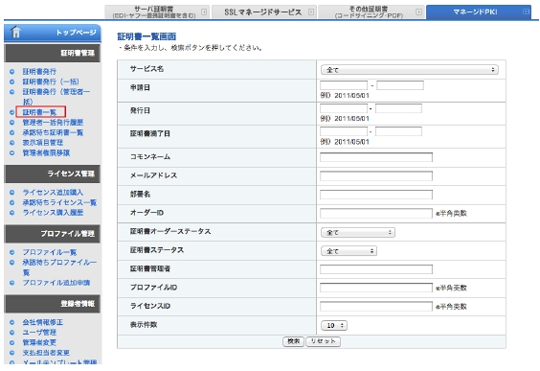The height and width of the screenshot is (371, 540).
Task: Open the プロファイル一覧 link
Action: [50, 252]
